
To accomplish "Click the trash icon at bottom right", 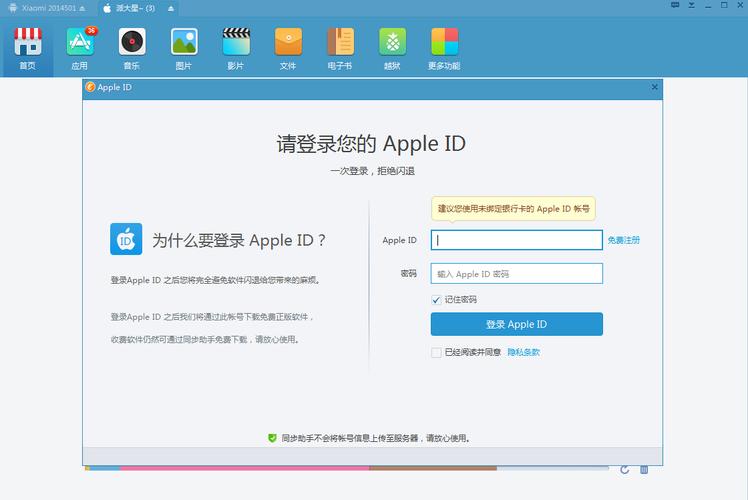I will (644, 469).
